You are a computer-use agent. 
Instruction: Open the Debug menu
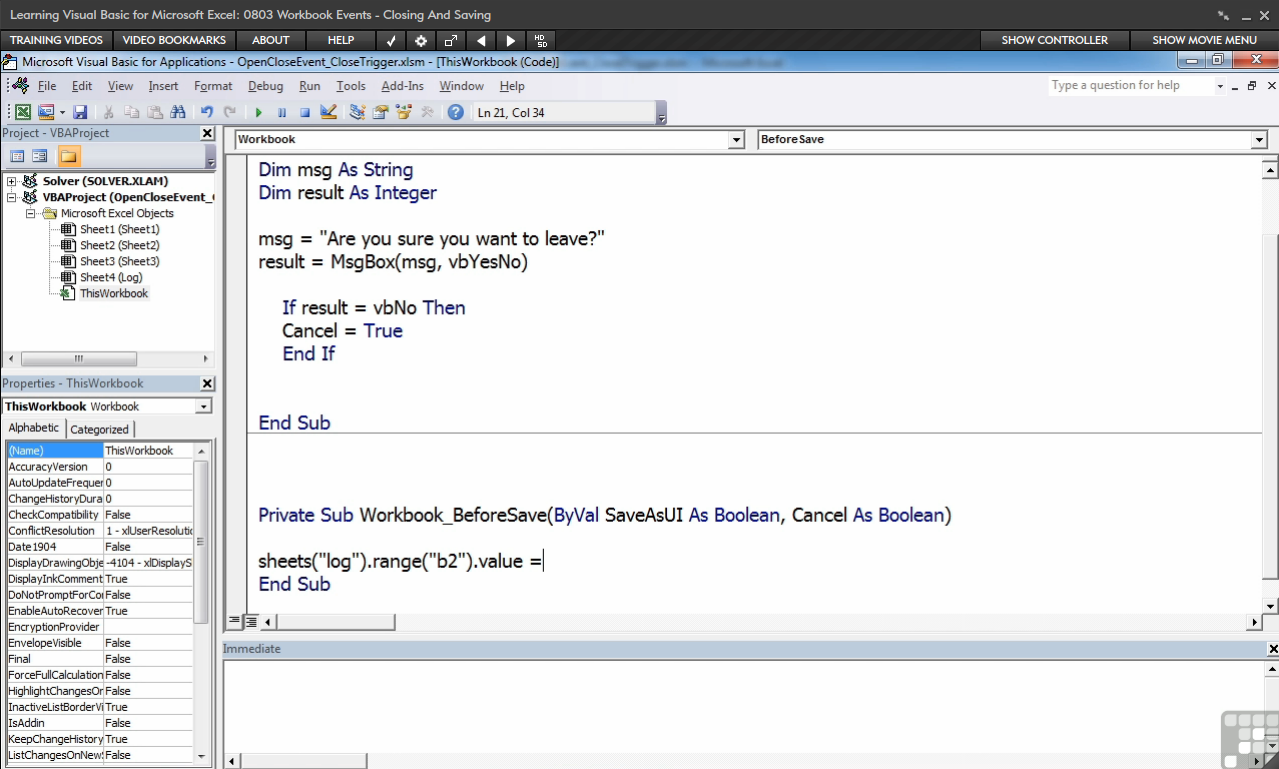coord(265,86)
